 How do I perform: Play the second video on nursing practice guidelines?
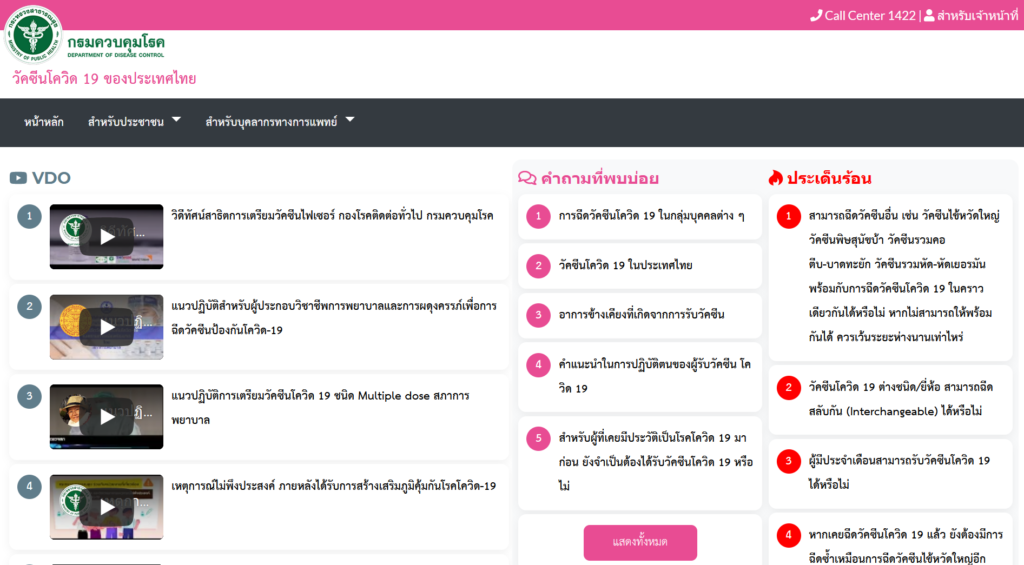tap(106, 326)
